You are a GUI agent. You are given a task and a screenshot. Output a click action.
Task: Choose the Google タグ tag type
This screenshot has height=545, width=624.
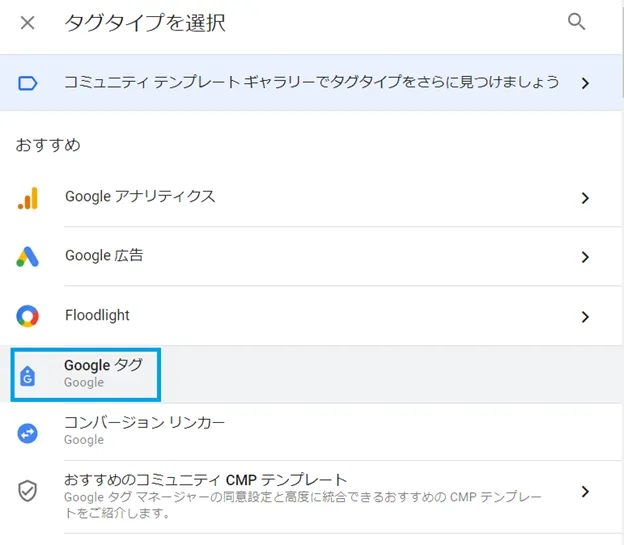(311, 374)
